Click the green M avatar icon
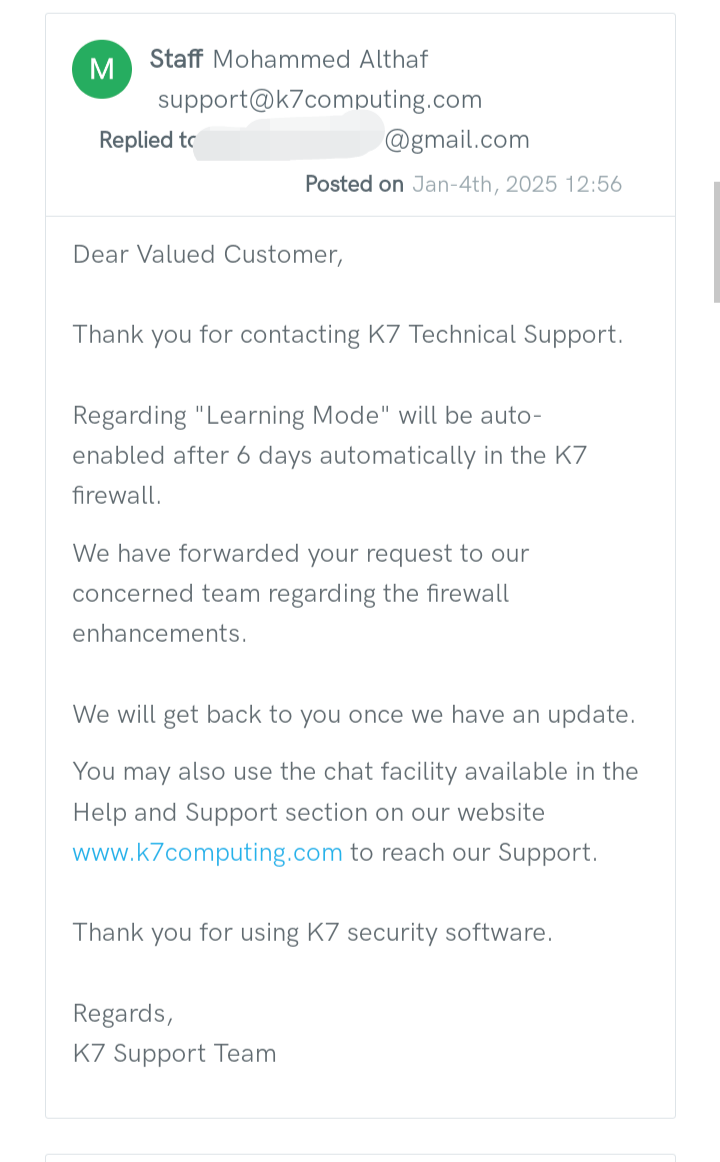This screenshot has width=720, height=1162. click(x=101, y=70)
